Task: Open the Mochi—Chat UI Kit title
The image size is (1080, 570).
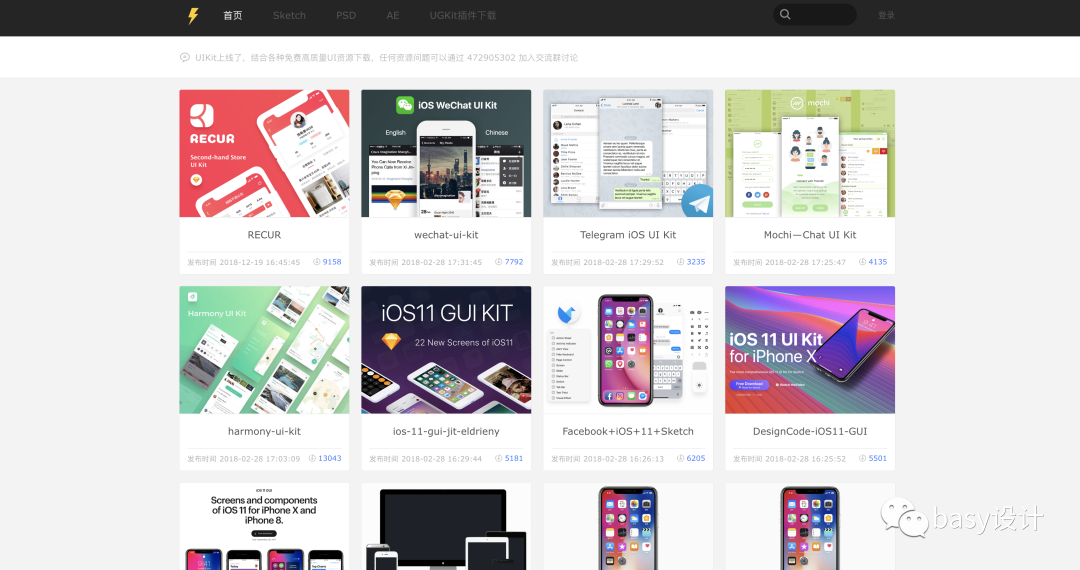Action: 810,235
